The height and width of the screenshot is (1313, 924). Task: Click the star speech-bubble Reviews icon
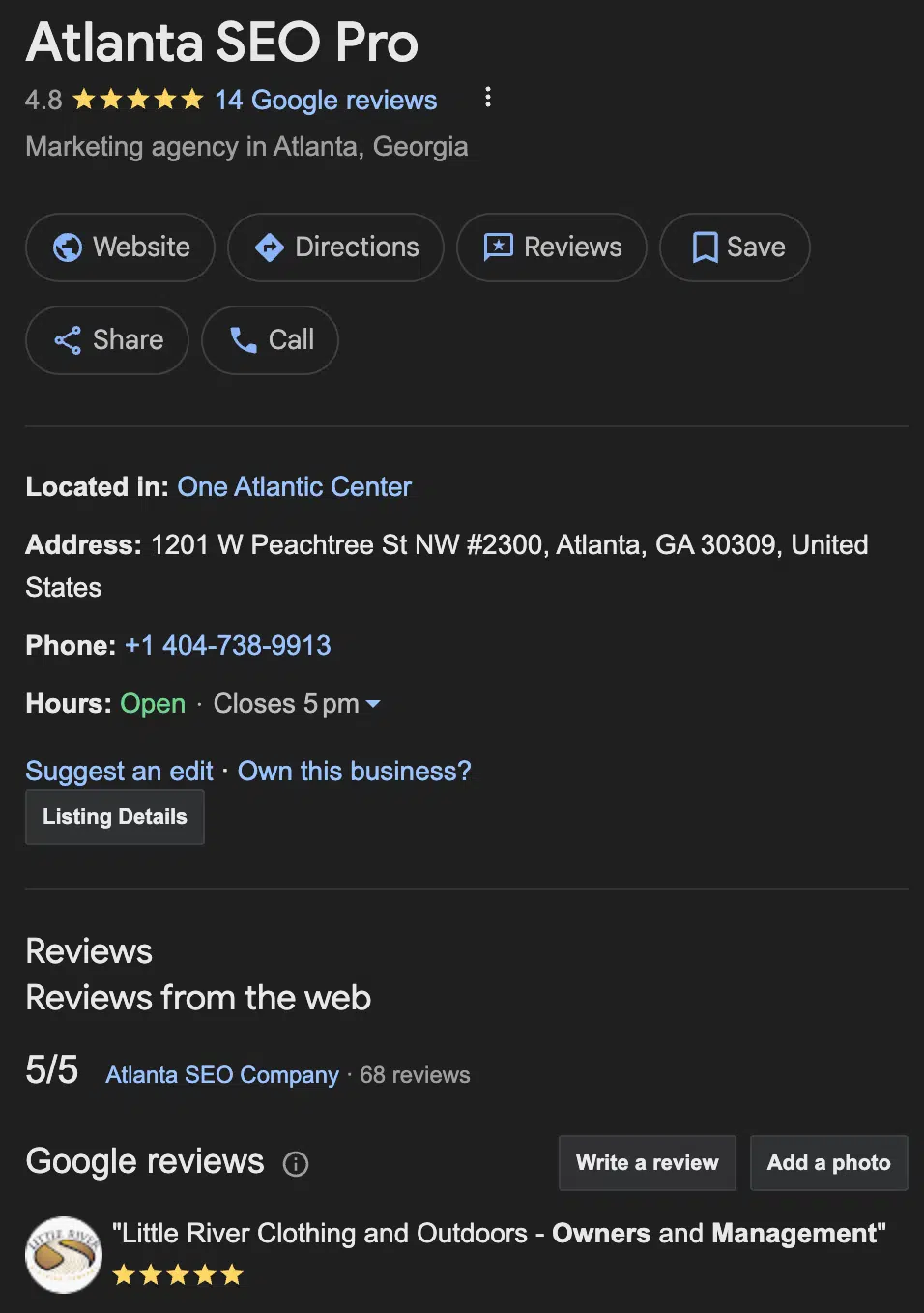click(x=499, y=248)
